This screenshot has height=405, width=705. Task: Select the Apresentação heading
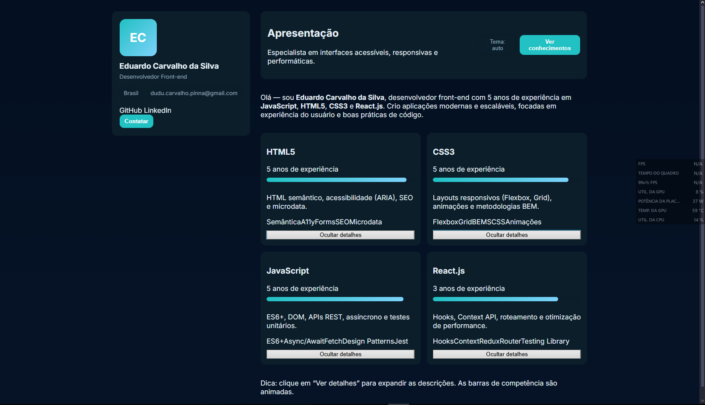point(303,33)
